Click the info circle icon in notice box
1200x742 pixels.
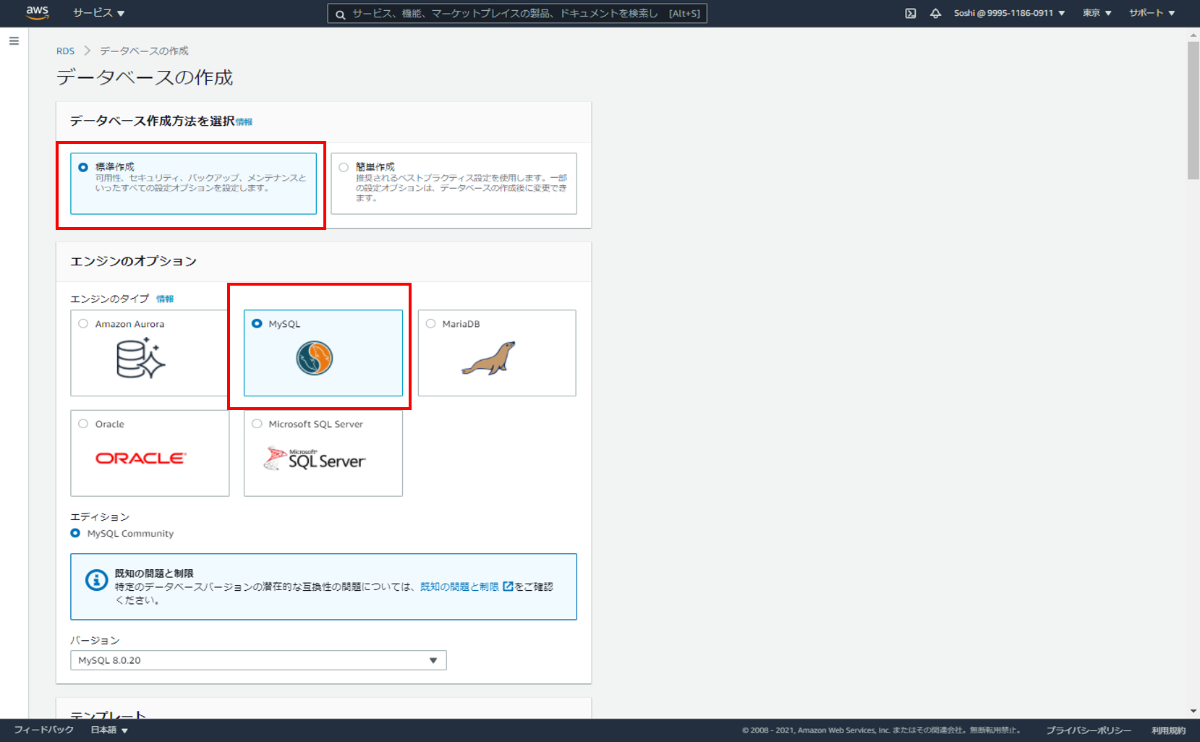tap(96, 580)
